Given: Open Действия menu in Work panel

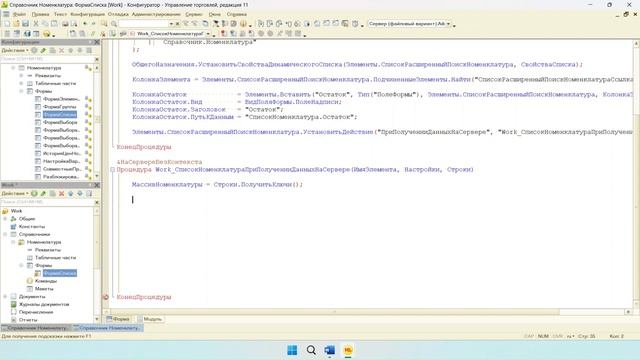Looking at the screenshot, I should 15,193.
